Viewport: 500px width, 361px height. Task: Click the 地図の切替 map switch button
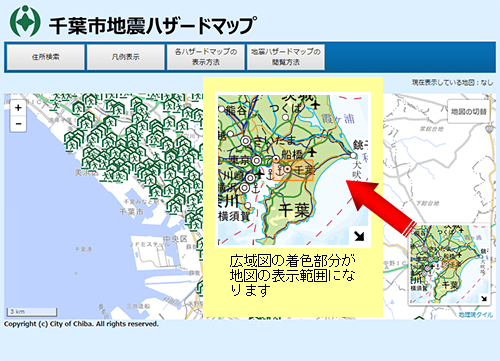click(x=469, y=112)
